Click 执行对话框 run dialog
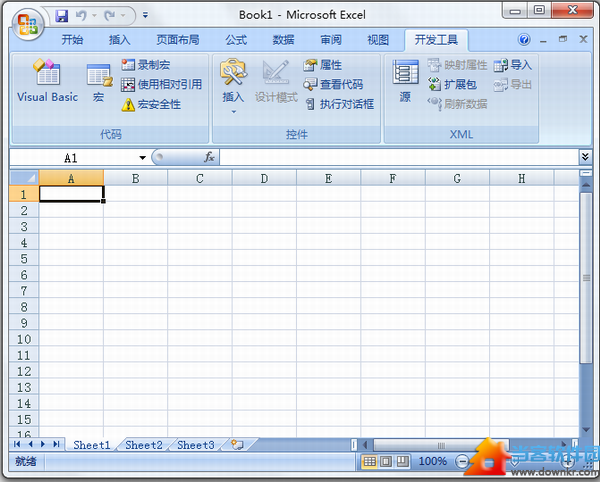 (x=339, y=104)
